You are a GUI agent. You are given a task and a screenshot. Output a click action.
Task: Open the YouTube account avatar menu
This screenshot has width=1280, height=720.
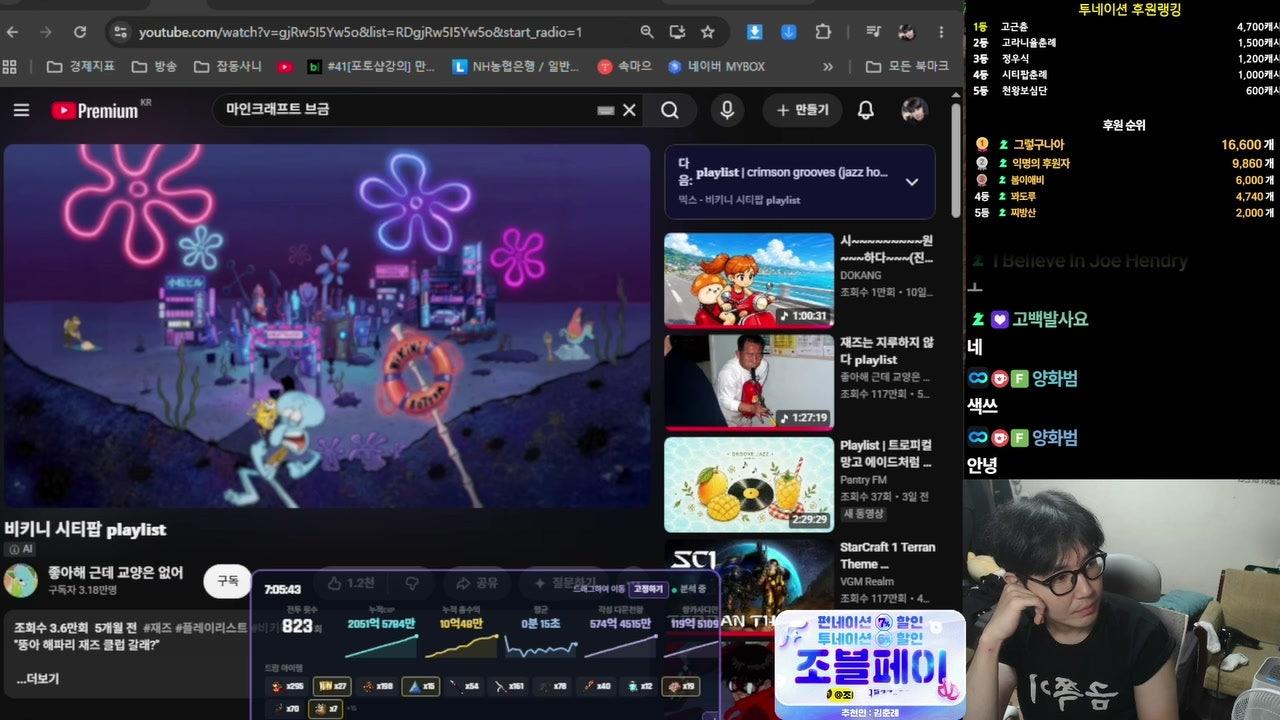pyautogui.click(x=914, y=110)
